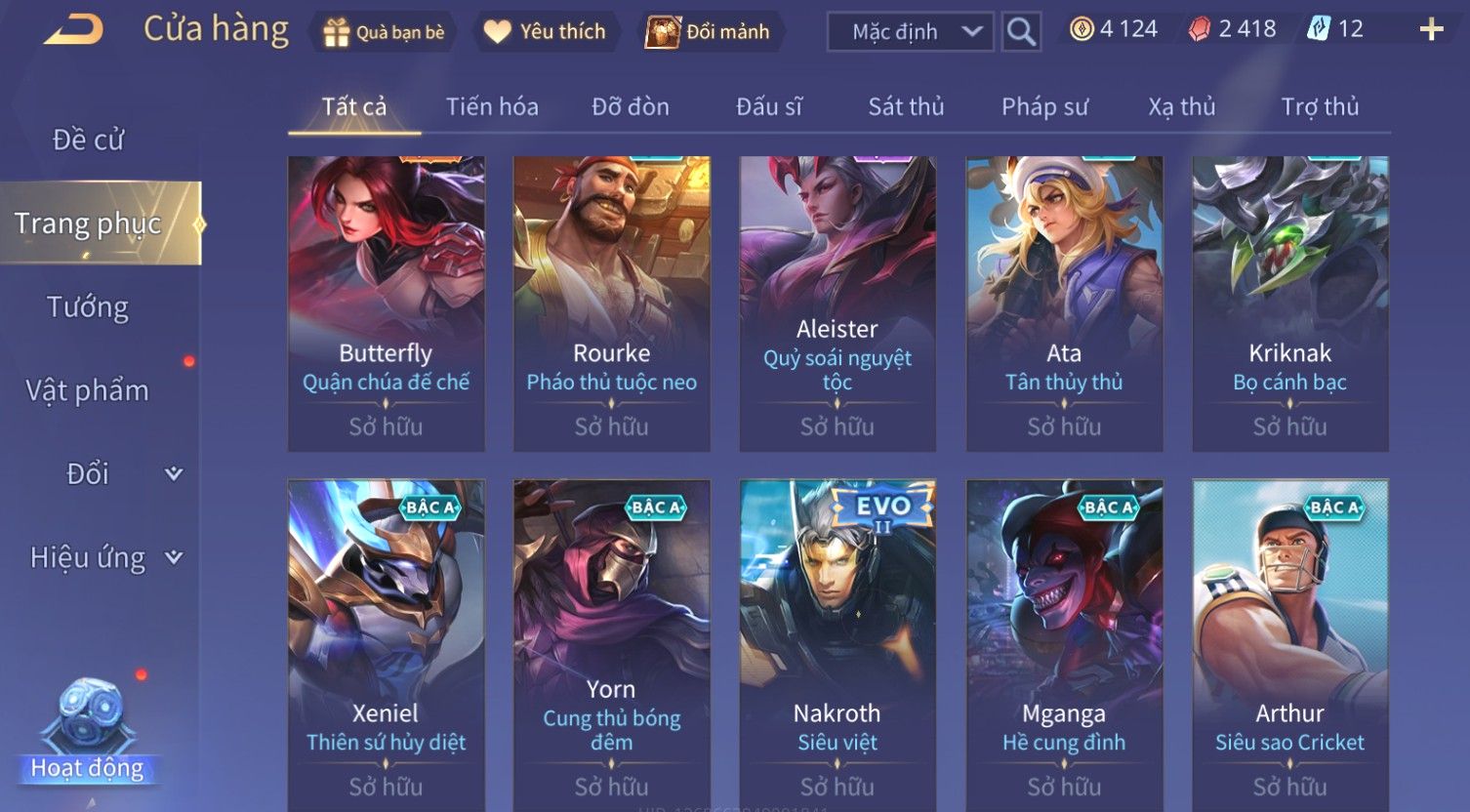Click the red gem currency icon
The width and height of the screenshot is (1470, 812).
pos(1200,29)
